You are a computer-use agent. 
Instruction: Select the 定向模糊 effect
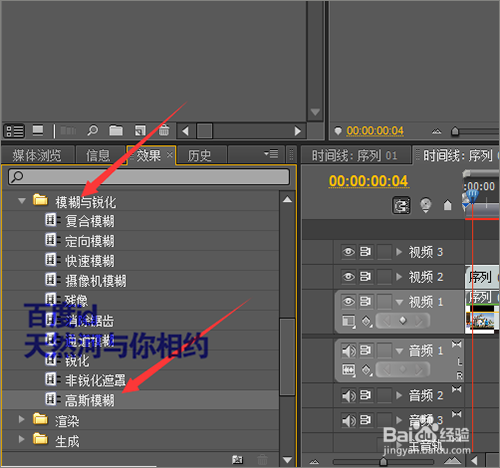tap(89, 241)
